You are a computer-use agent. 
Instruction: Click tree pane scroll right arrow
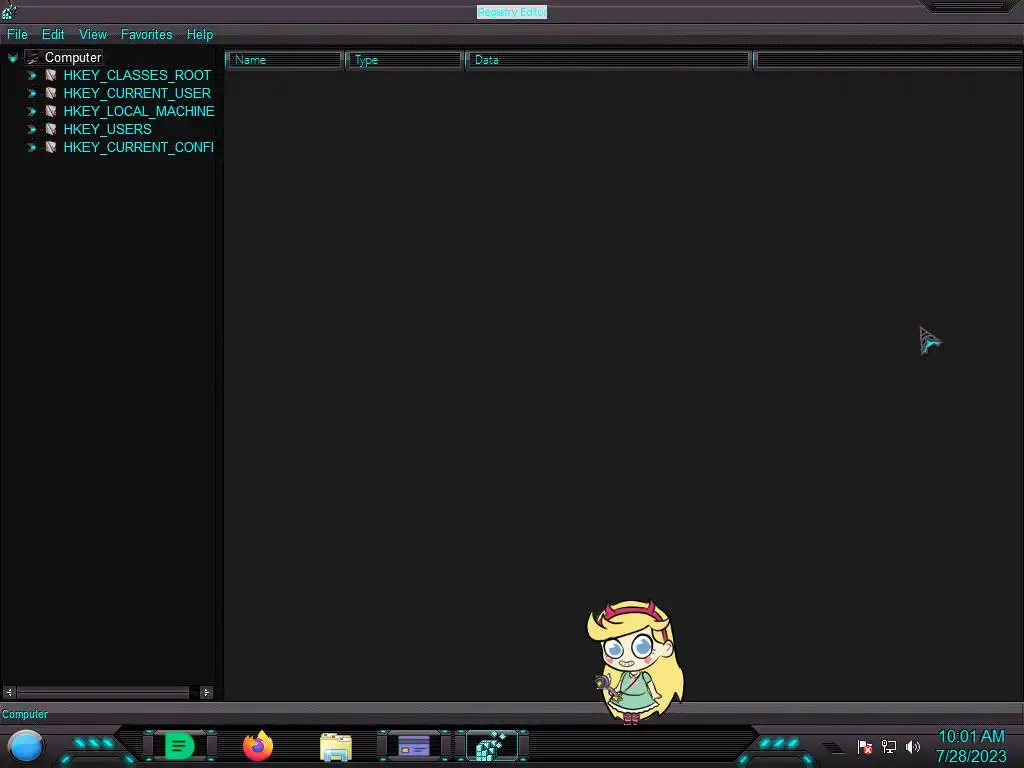[206, 692]
